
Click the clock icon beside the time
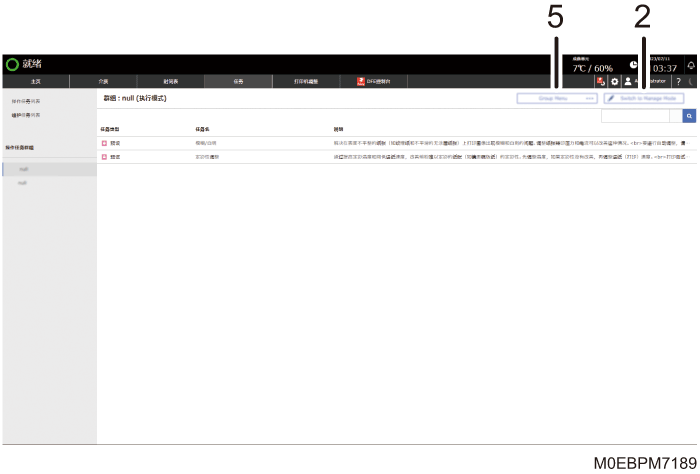point(633,65)
